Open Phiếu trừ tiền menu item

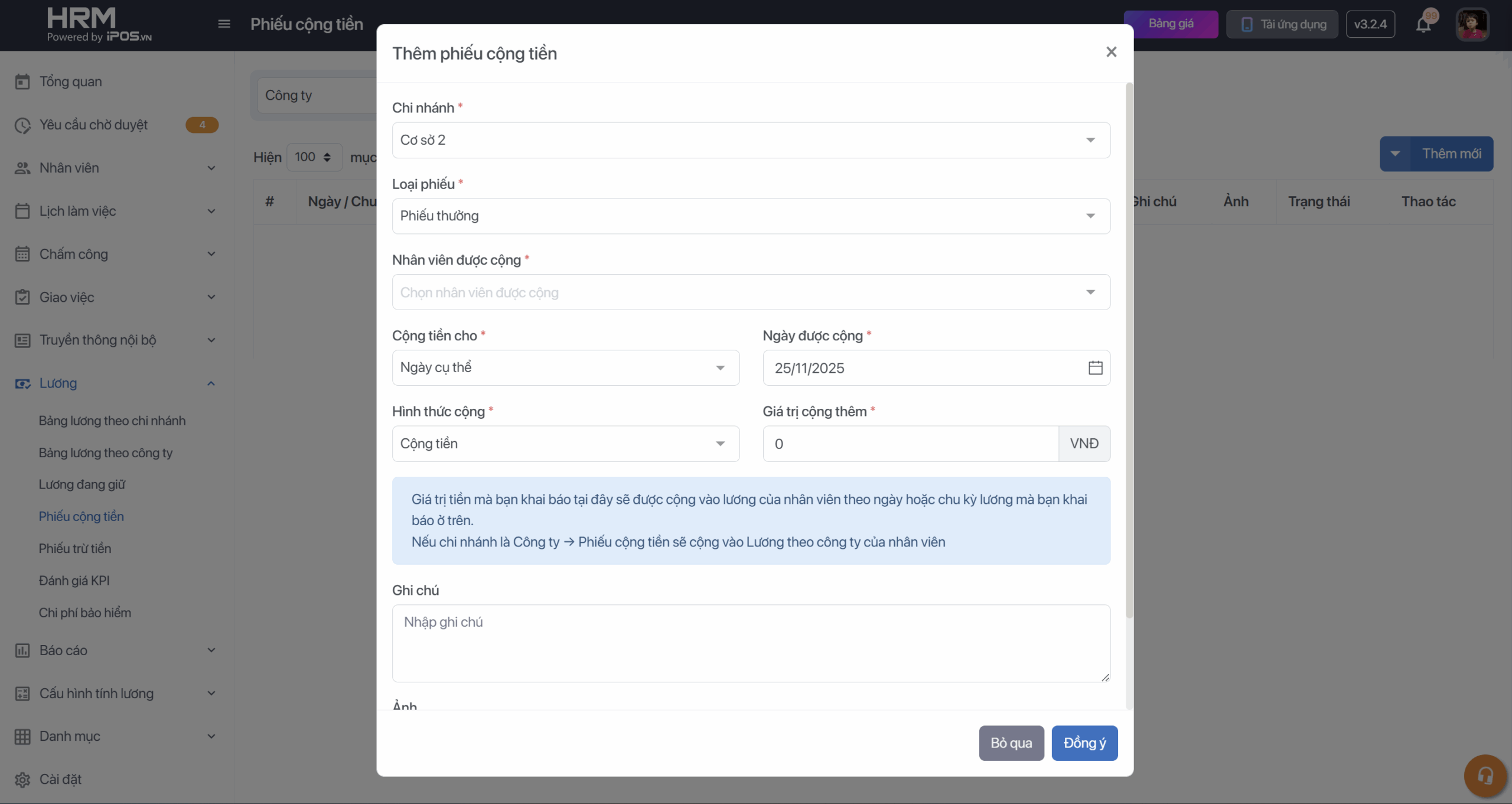[x=75, y=548]
